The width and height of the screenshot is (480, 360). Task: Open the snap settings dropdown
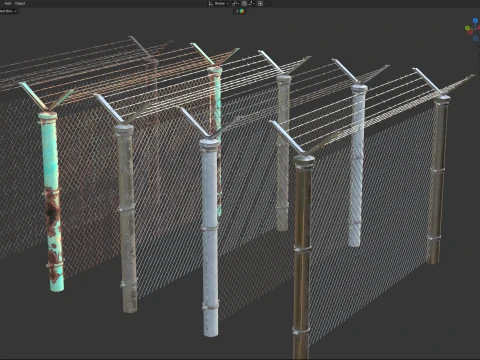252,3
